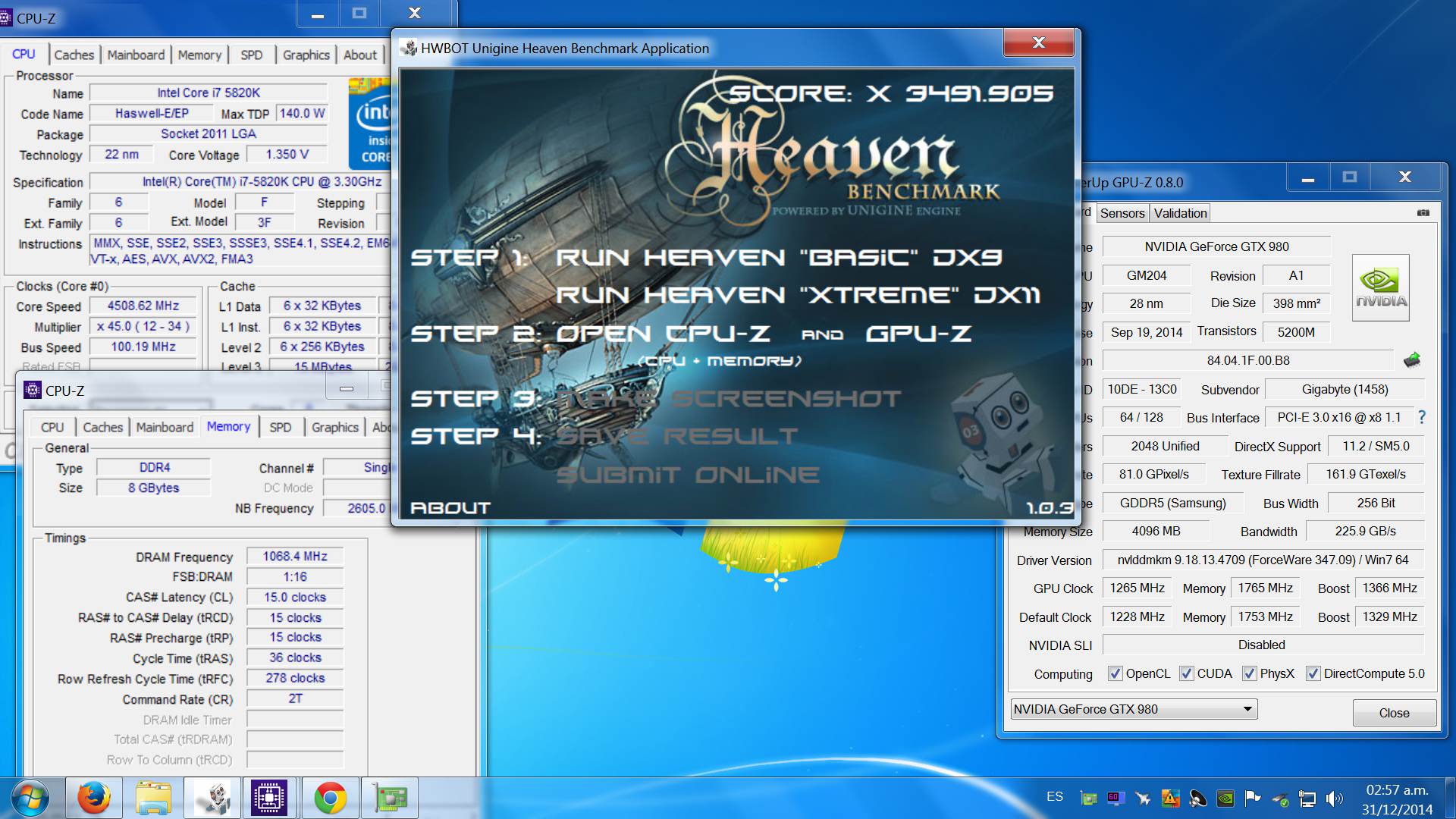
Task: Click the Driver Version field in GPU-Z
Action: coord(1263,560)
